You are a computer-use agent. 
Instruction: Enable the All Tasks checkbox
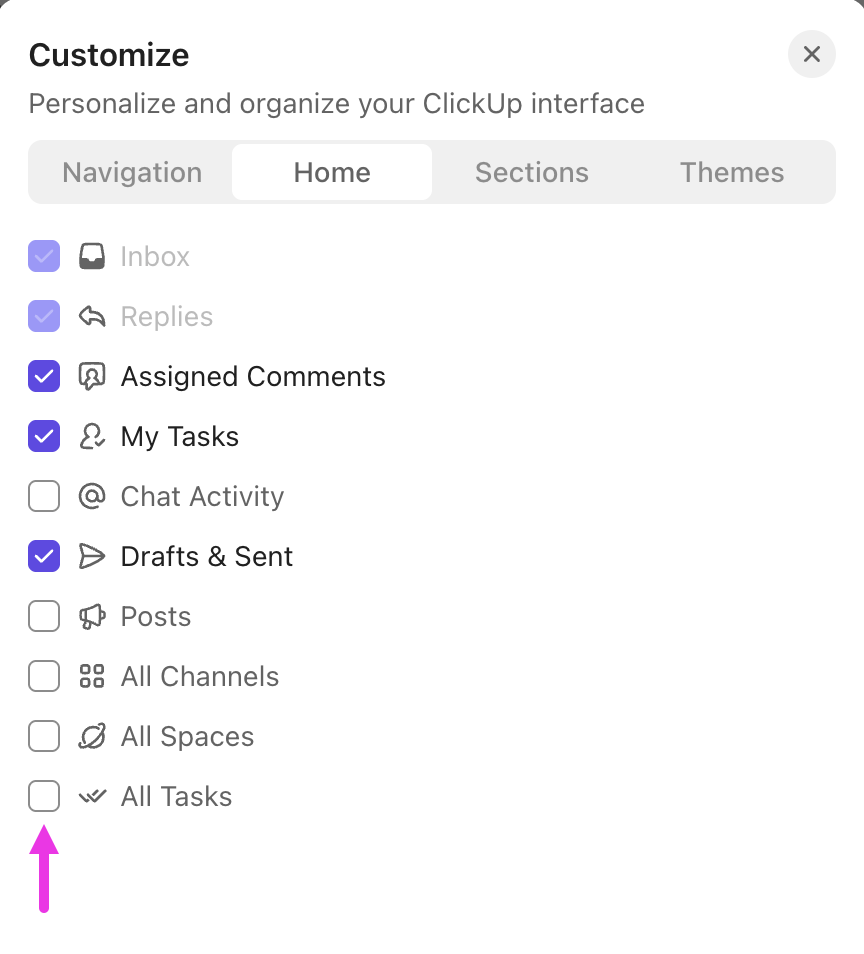(44, 796)
